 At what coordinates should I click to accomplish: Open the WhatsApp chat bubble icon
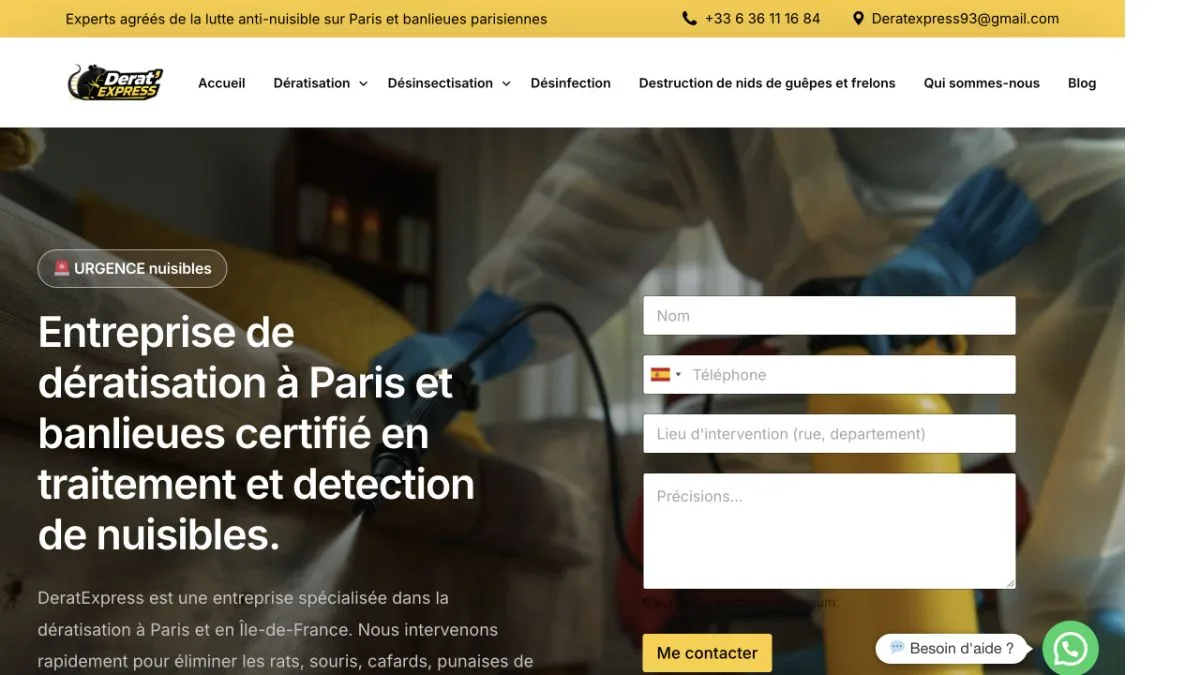click(1070, 649)
